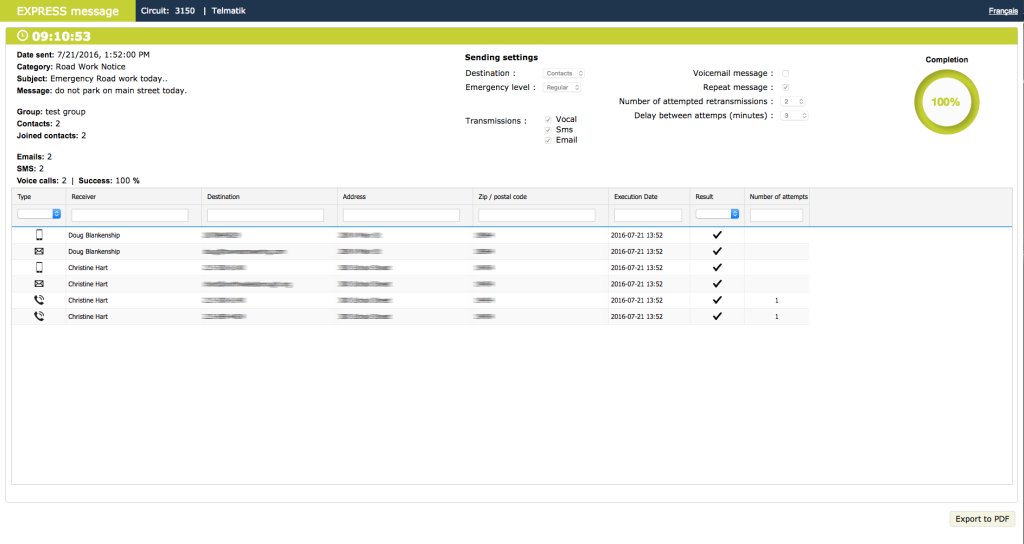Click the Category value Road Work Notice
The height and width of the screenshot is (544, 1024).
(x=90, y=67)
